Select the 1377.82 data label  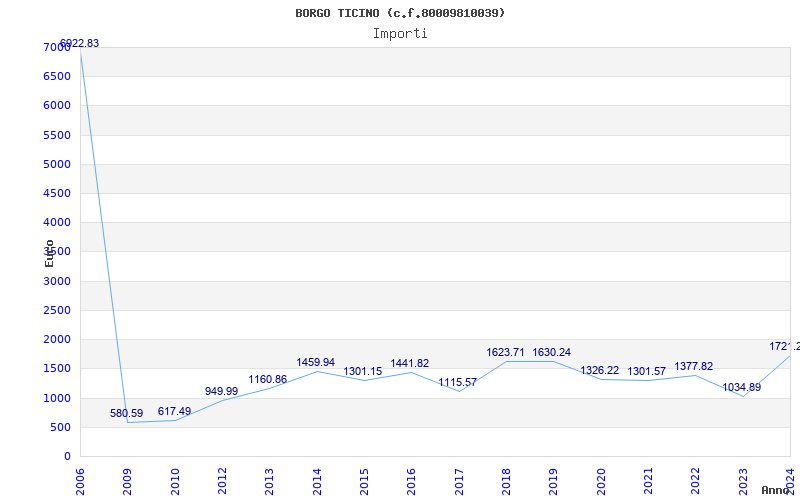pyautogui.click(x=694, y=366)
